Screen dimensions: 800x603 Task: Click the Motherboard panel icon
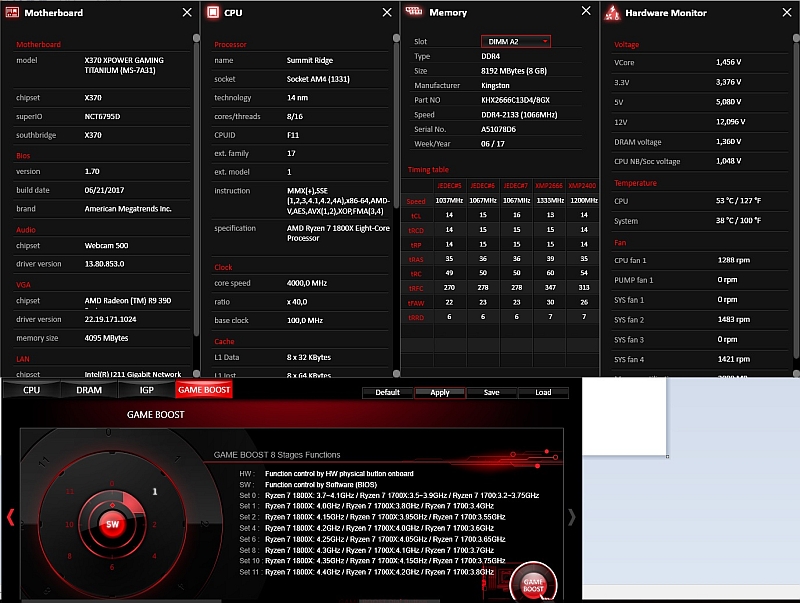pyautogui.click(x=12, y=12)
